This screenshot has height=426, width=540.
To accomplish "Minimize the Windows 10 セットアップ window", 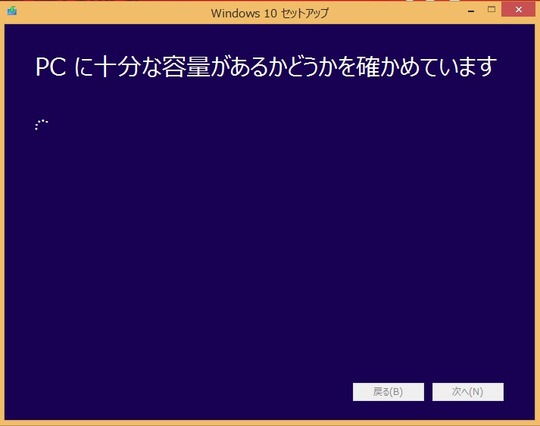I will coord(471,10).
